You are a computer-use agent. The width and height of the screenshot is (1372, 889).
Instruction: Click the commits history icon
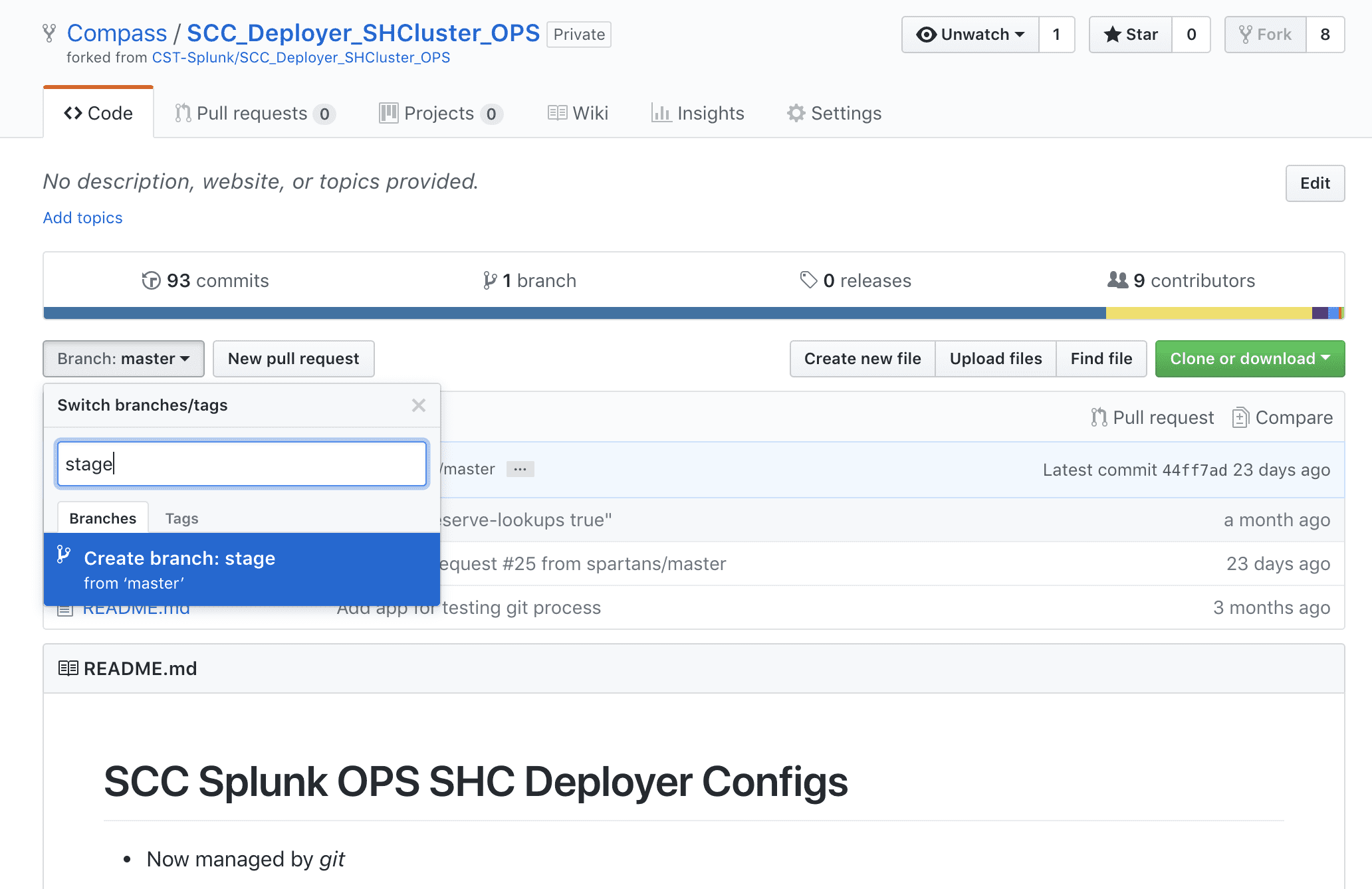point(150,280)
